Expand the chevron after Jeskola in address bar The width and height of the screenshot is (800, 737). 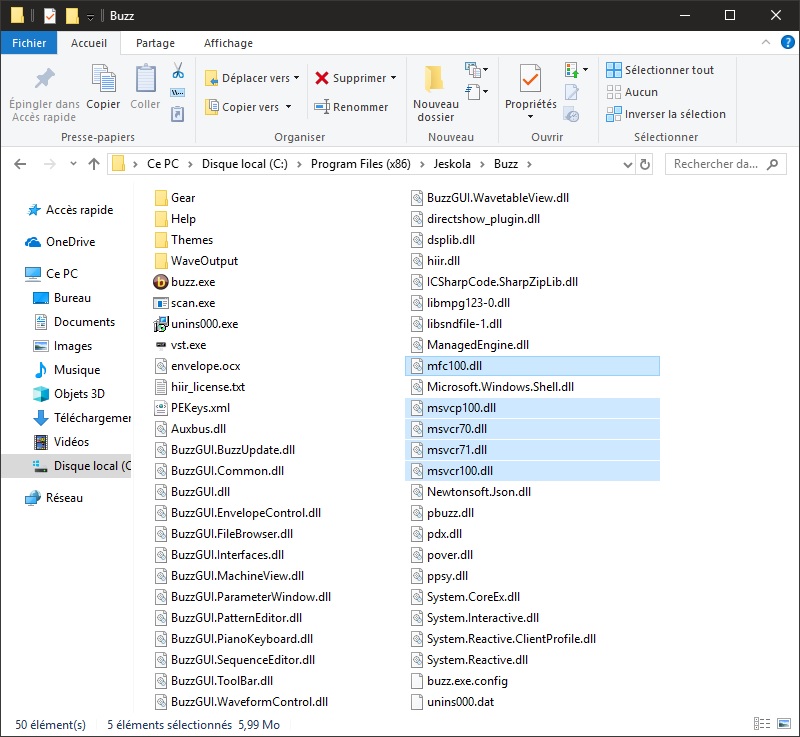(482, 164)
